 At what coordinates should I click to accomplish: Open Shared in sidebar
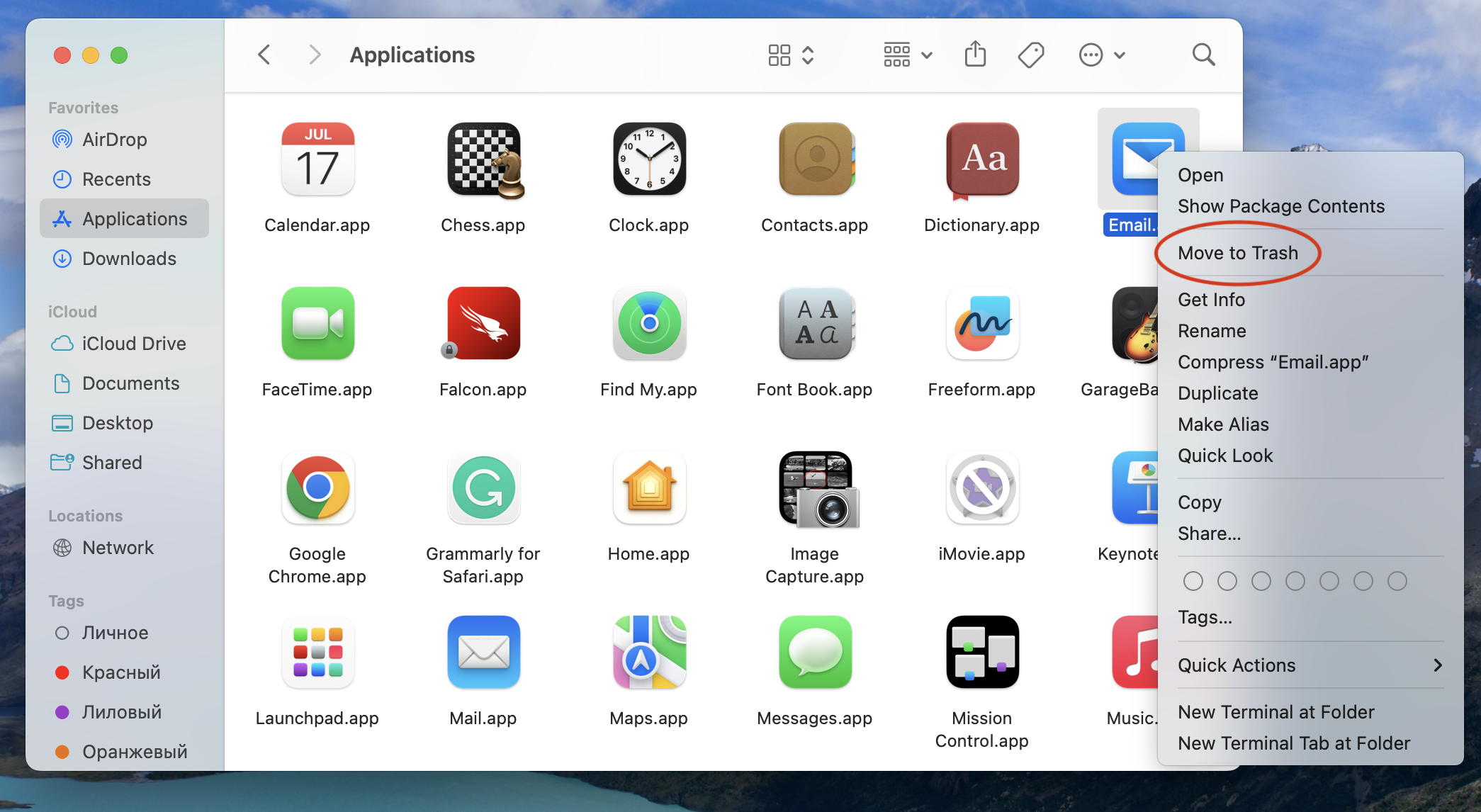pos(124,463)
